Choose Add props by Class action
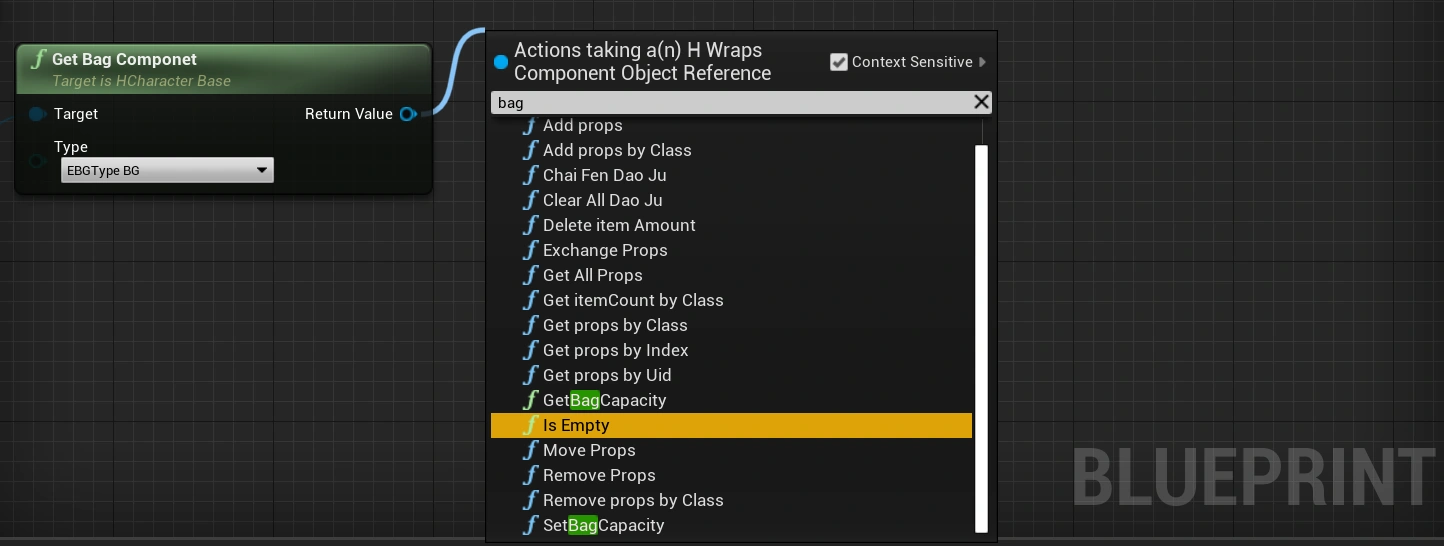 pyautogui.click(x=616, y=150)
